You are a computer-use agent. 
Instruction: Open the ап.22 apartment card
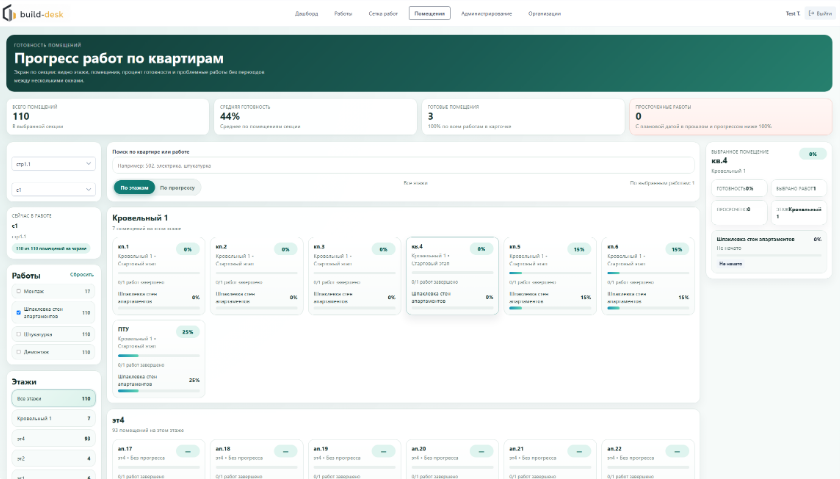point(648,460)
